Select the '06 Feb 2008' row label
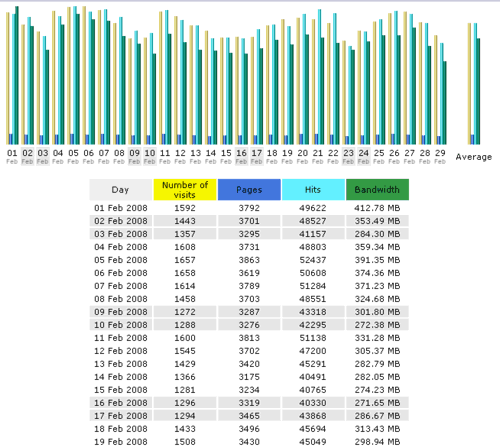The height and width of the screenshot is (448, 500). (121, 273)
